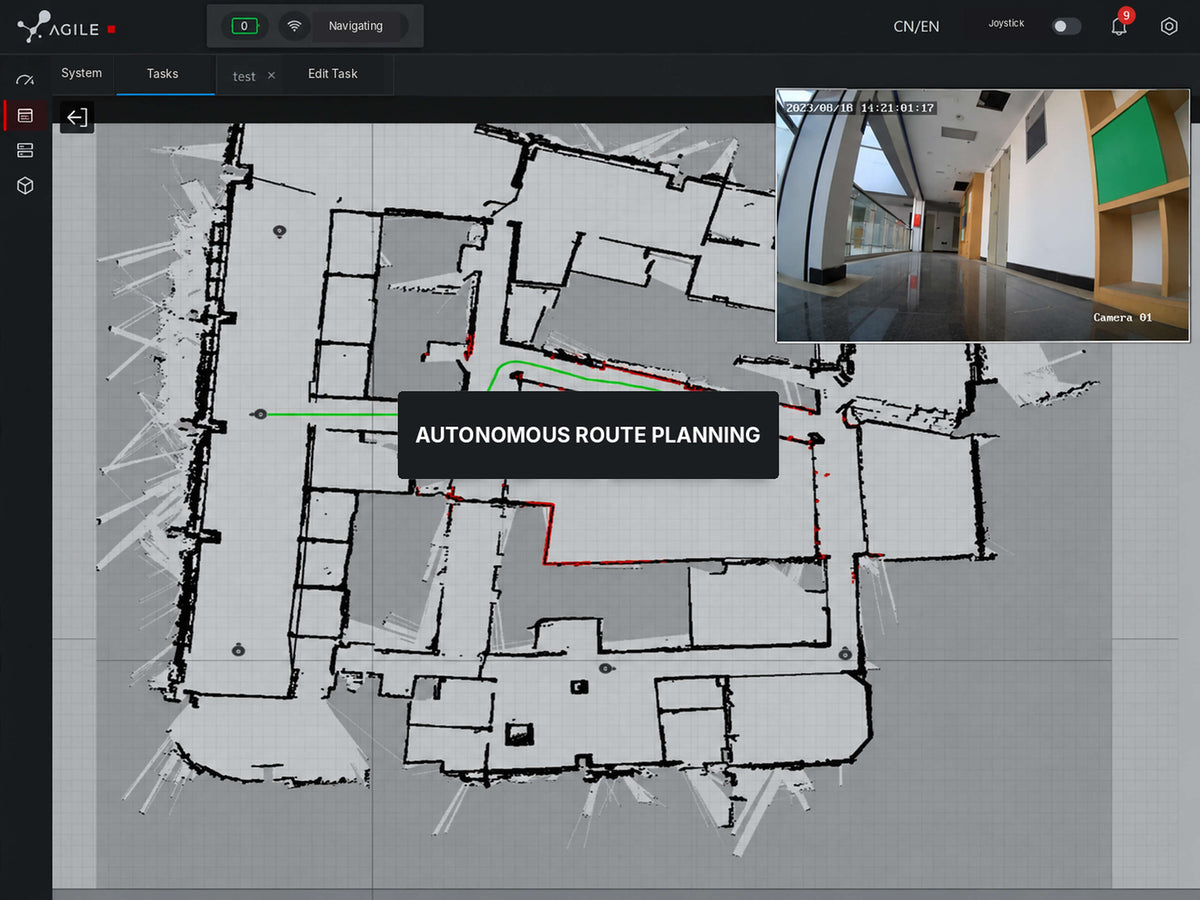The width and height of the screenshot is (1200, 900).
Task: Select the robot marker on green route
Action: [260, 414]
